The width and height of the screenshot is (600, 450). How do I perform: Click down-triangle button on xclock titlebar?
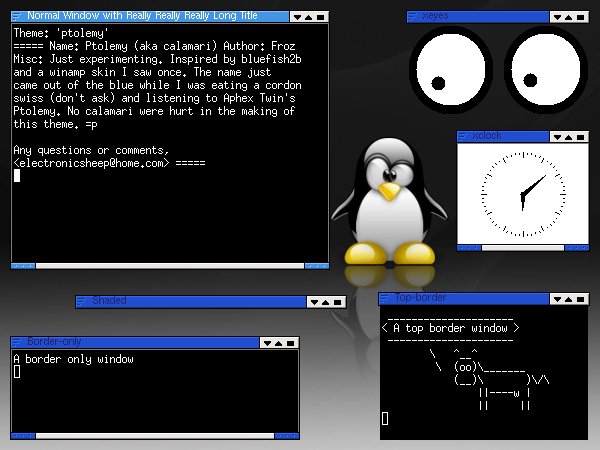(x=558, y=137)
